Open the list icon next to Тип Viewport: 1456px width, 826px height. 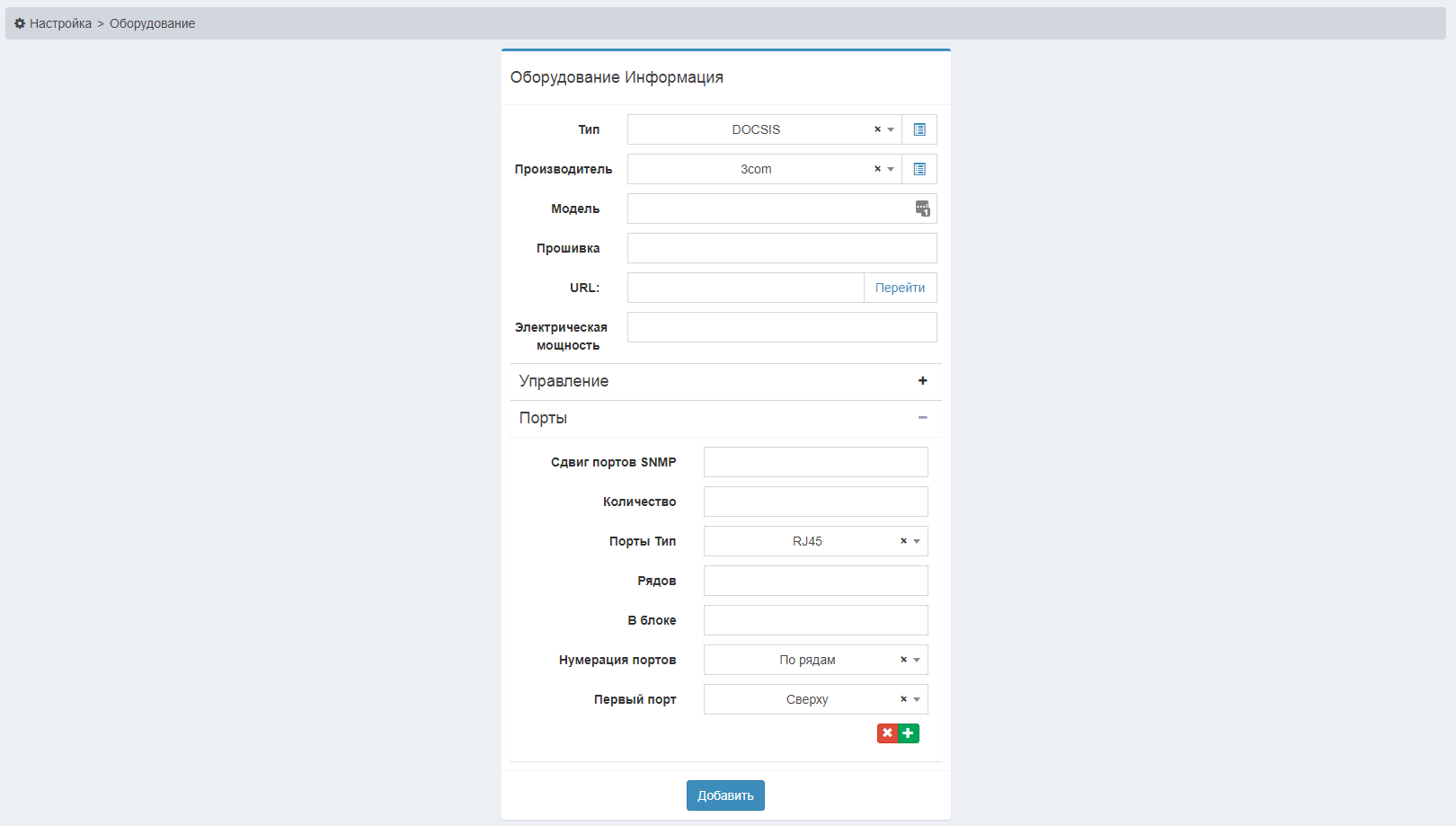click(x=919, y=129)
